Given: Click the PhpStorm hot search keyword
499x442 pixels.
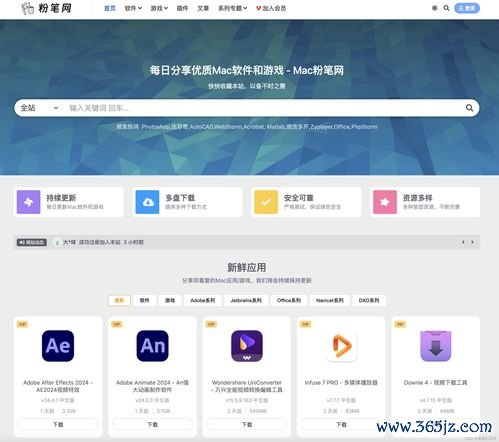Looking at the screenshot, I should (x=364, y=127).
